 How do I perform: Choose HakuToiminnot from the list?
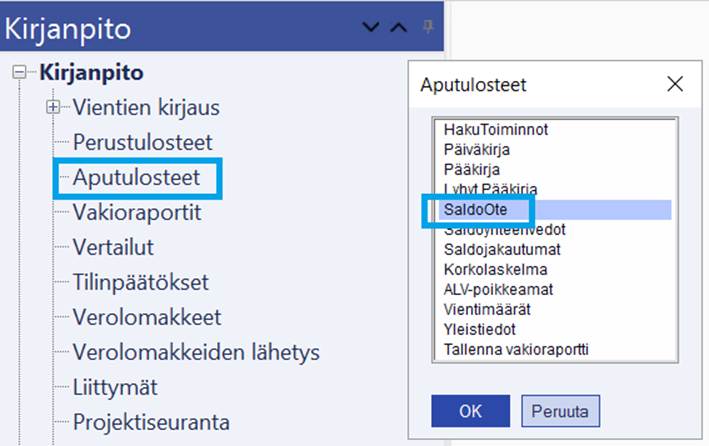[496, 129]
